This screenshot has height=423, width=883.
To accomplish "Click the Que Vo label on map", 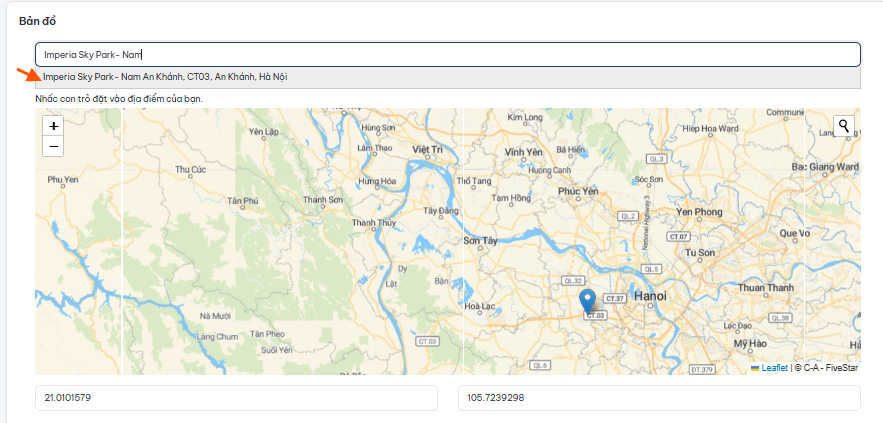I will tap(795, 233).
